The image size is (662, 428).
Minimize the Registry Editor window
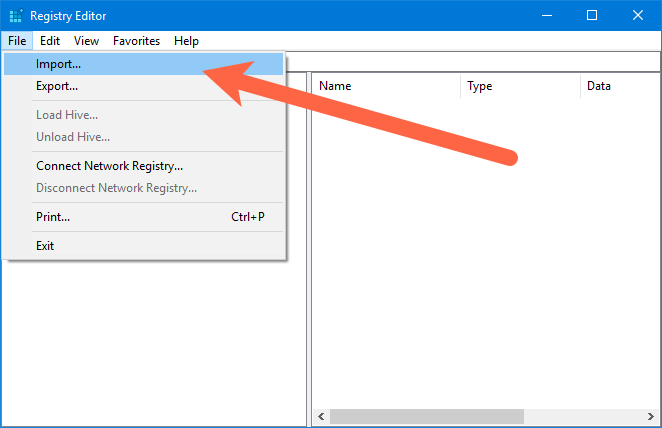coord(547,16)
